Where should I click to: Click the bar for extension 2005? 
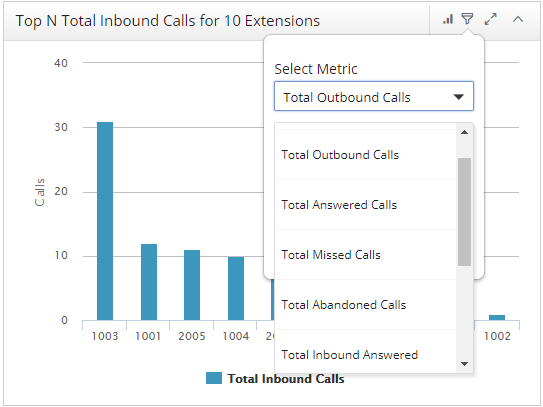tap(192, 285)
